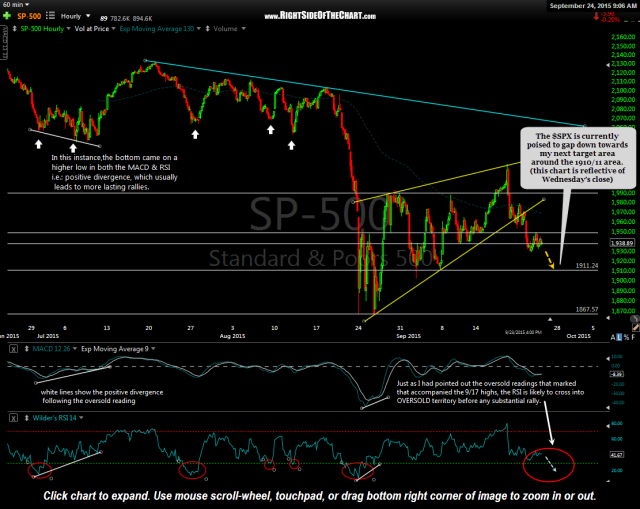Expand the Vol at Price indicator menu
This screenshot has width=640, height=509.
pyautogui.click(x=113, y=29)
